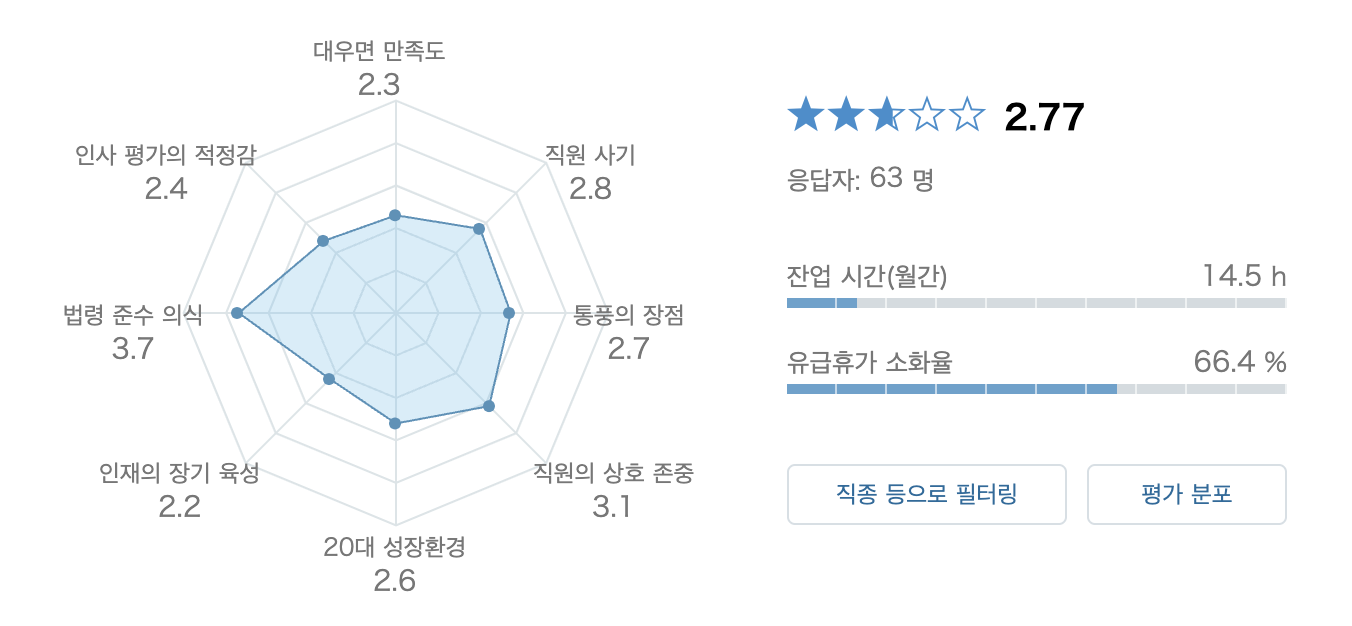Select the 20대 성장환경 axis label
The width and height of the screenshot is (1352, 626).
(x=395, y=548)
